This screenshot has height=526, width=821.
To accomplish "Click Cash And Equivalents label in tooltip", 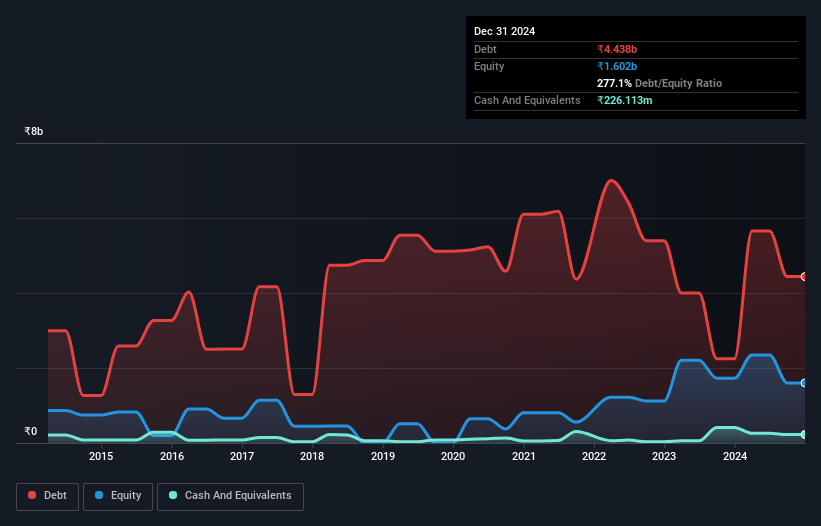I will pos(527,100).
